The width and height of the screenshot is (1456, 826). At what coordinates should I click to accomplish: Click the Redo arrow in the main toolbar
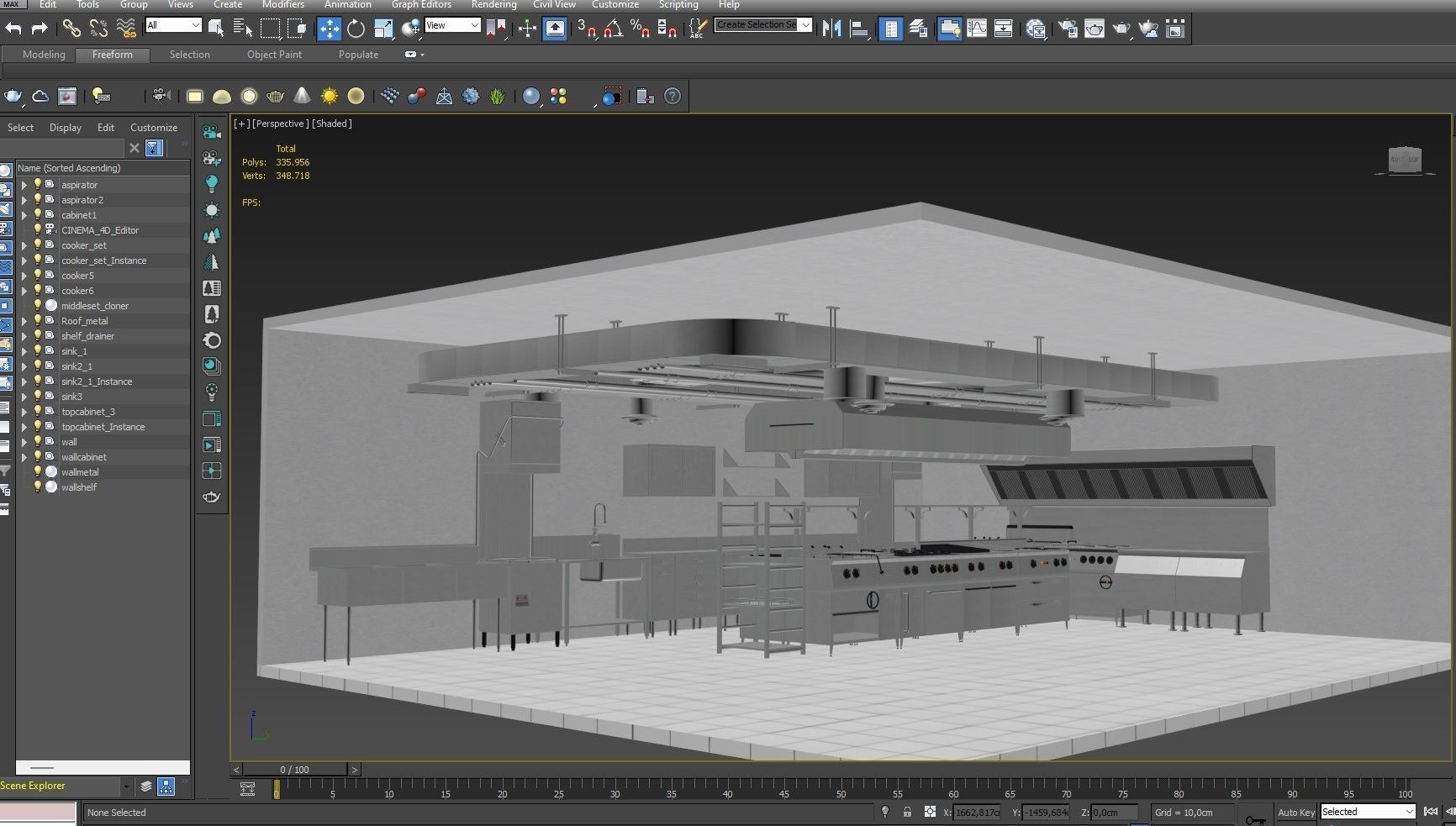point(39,29)
